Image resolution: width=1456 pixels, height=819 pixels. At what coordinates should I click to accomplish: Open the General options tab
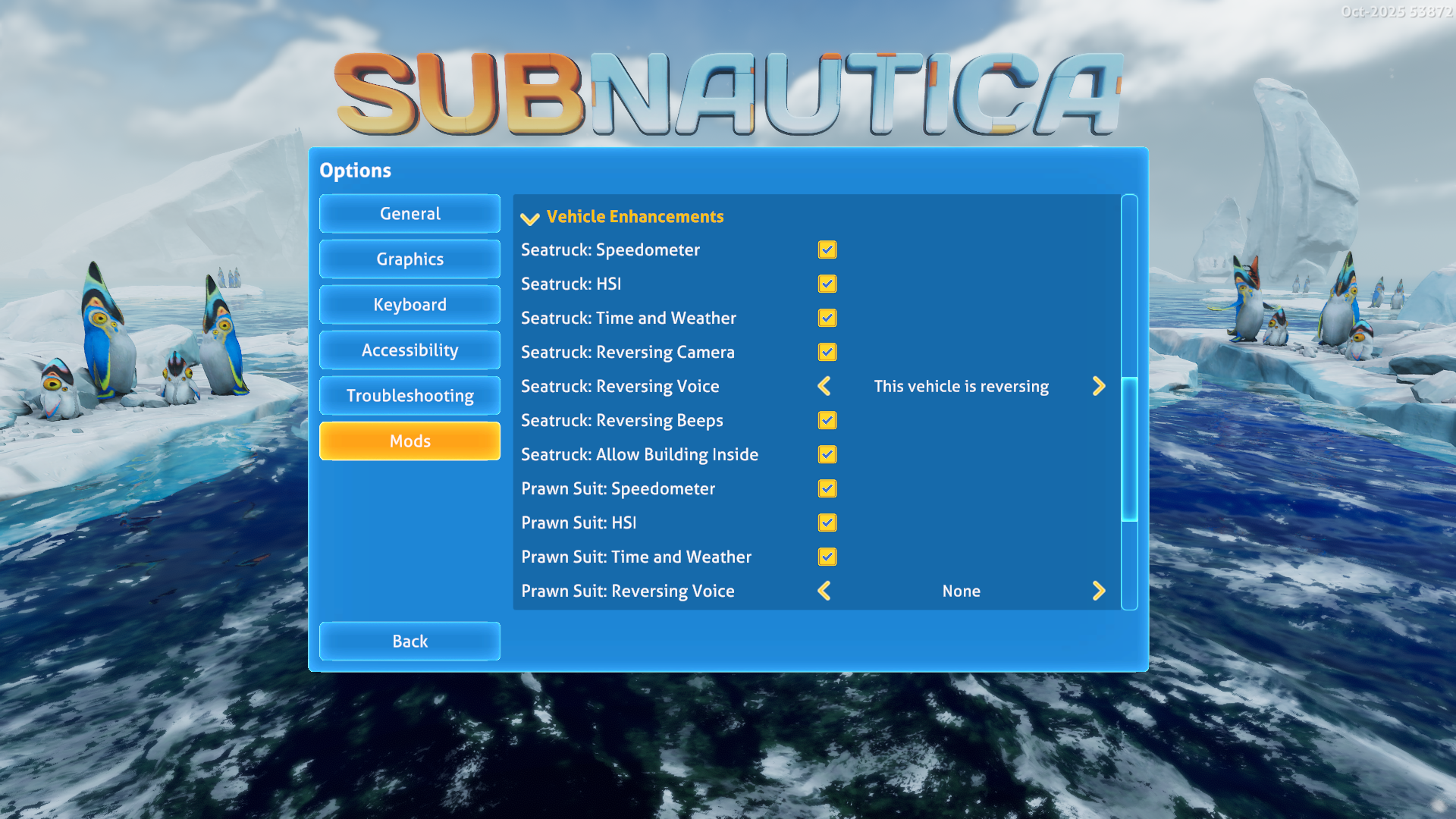(x=409, y=214)
